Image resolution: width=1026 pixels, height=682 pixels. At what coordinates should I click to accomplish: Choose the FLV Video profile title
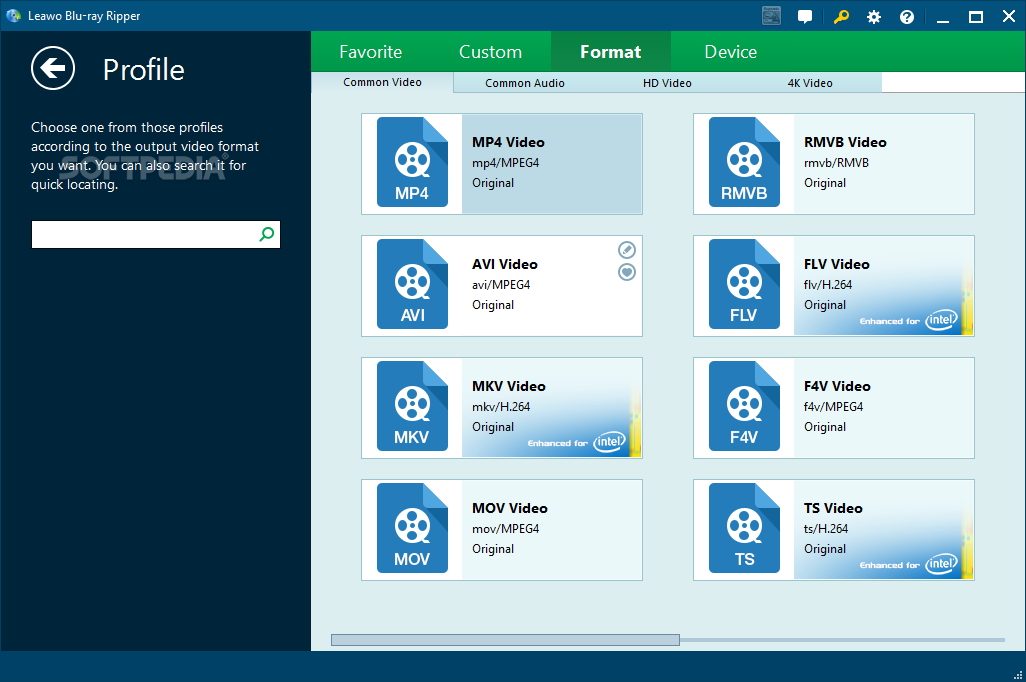837,264
